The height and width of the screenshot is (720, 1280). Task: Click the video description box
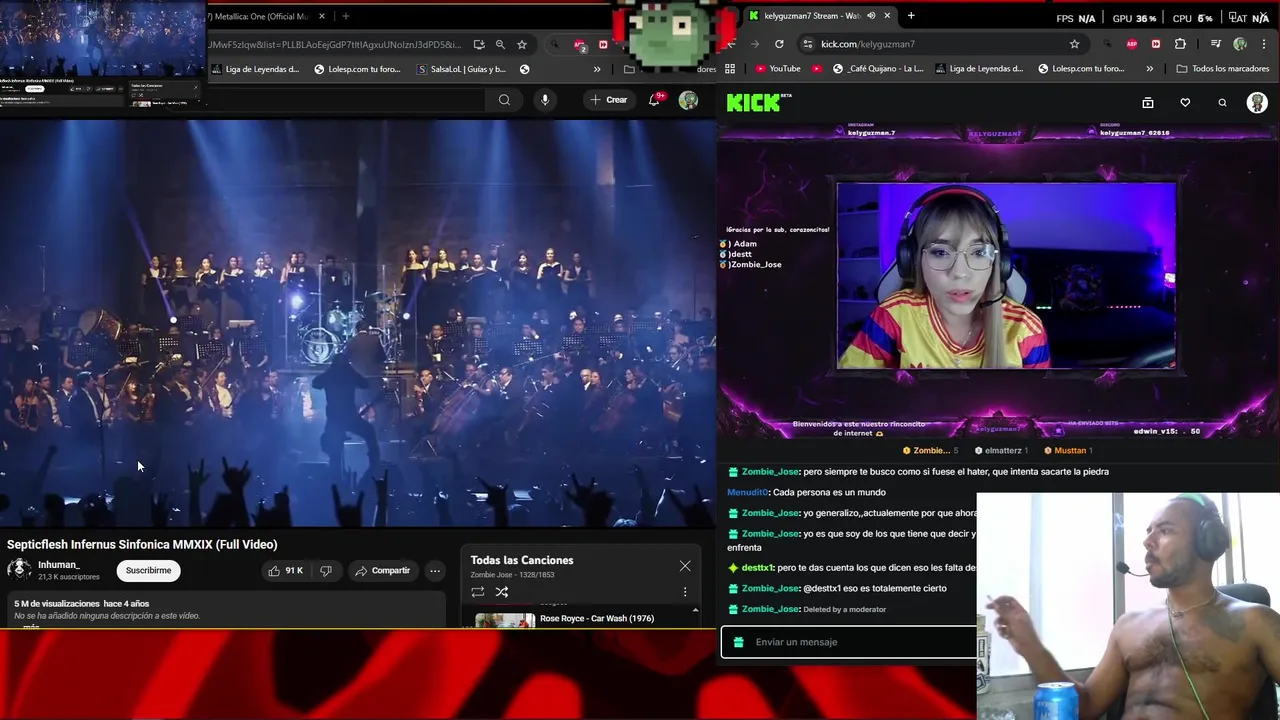pyautogui.click(x=226, y=610)
